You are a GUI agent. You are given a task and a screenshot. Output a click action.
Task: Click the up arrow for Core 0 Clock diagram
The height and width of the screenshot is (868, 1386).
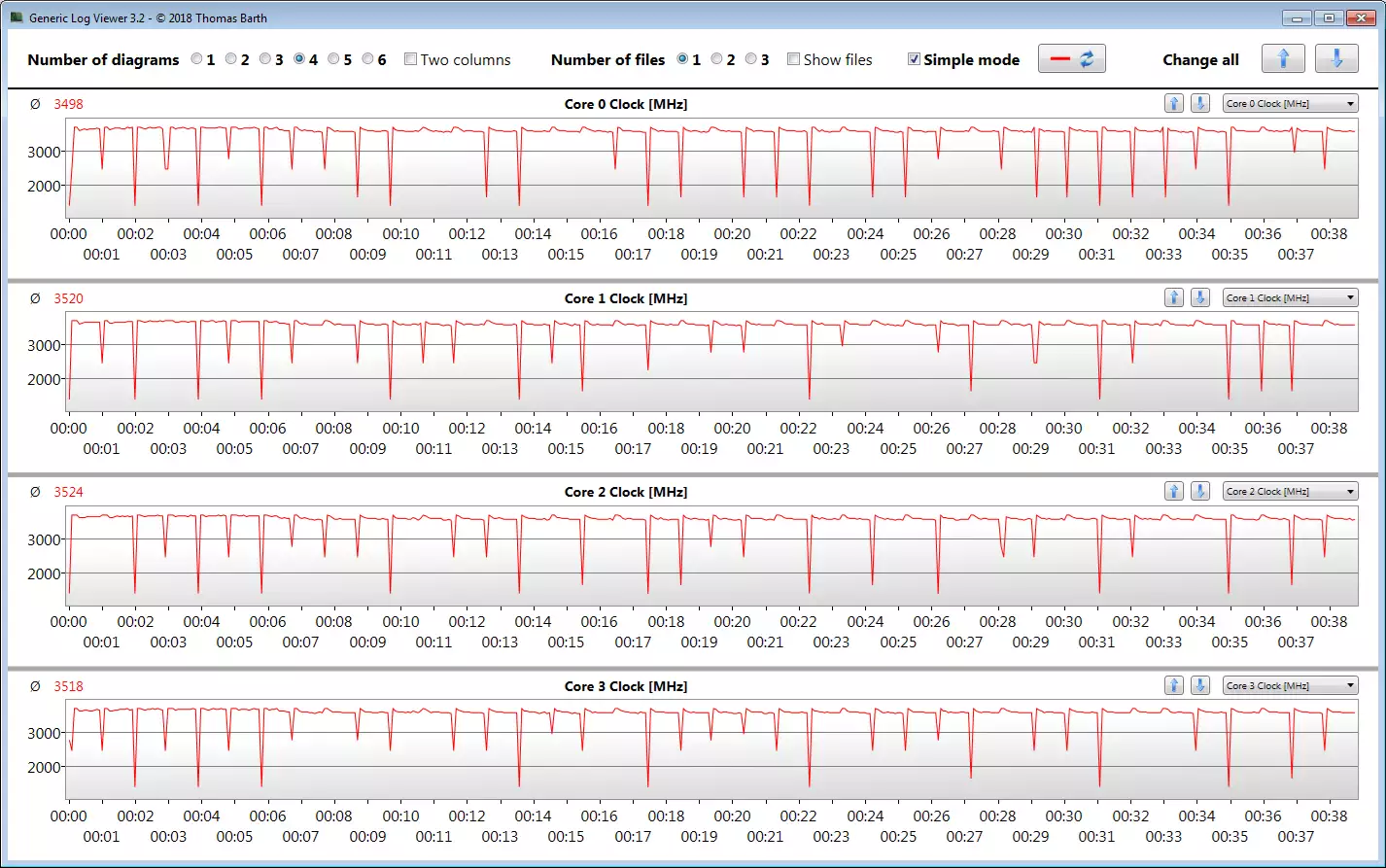coord(1174,104)
